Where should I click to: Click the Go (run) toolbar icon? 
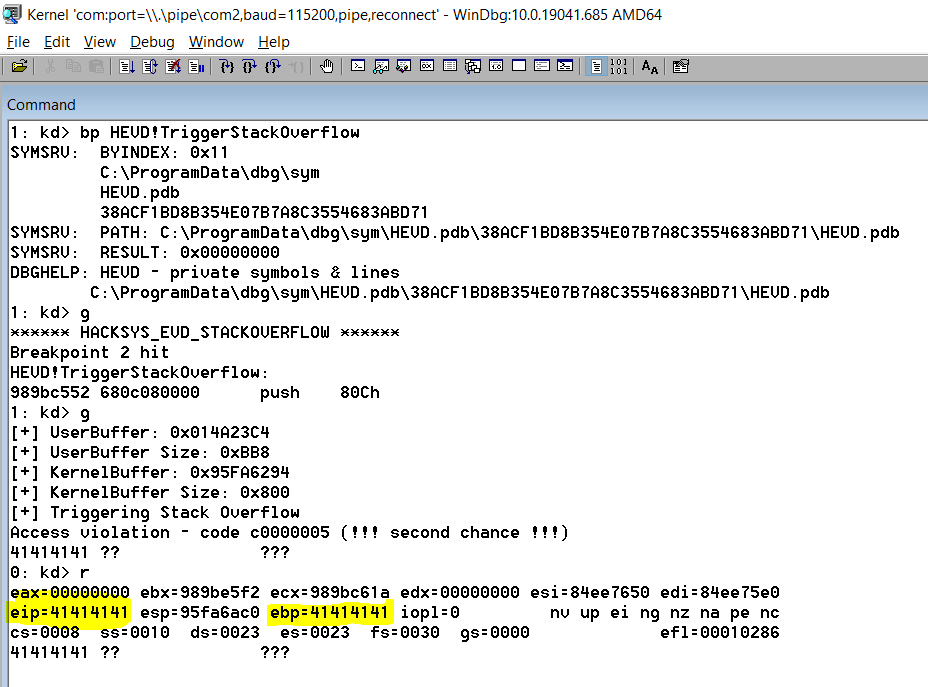[x=127, y=66]
